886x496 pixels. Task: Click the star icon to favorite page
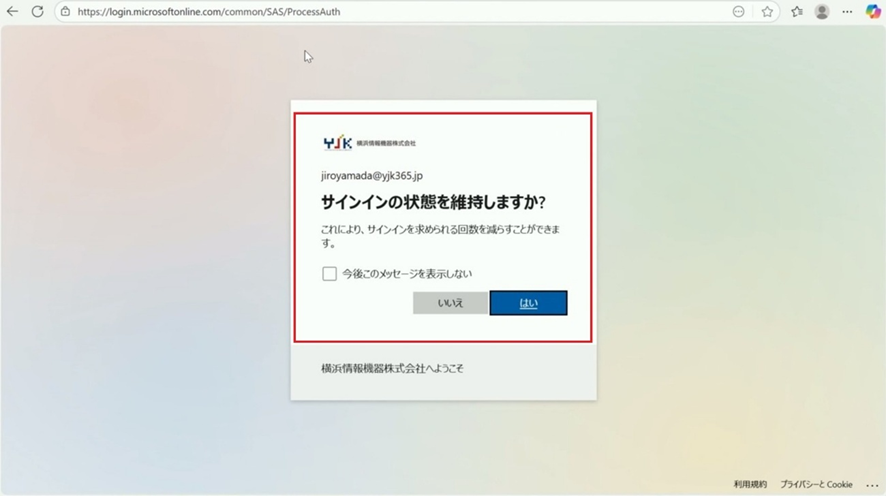tap(767, 12)
